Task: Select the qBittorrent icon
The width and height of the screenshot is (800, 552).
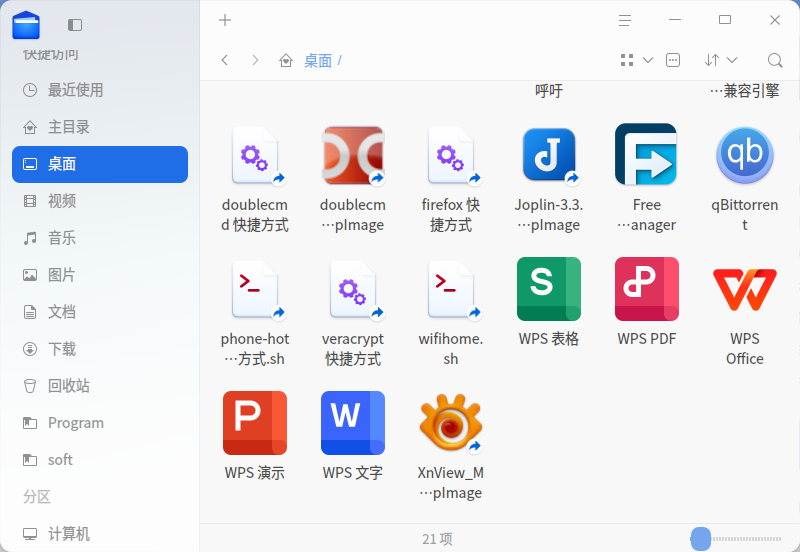Action: [x=744, y=156]
